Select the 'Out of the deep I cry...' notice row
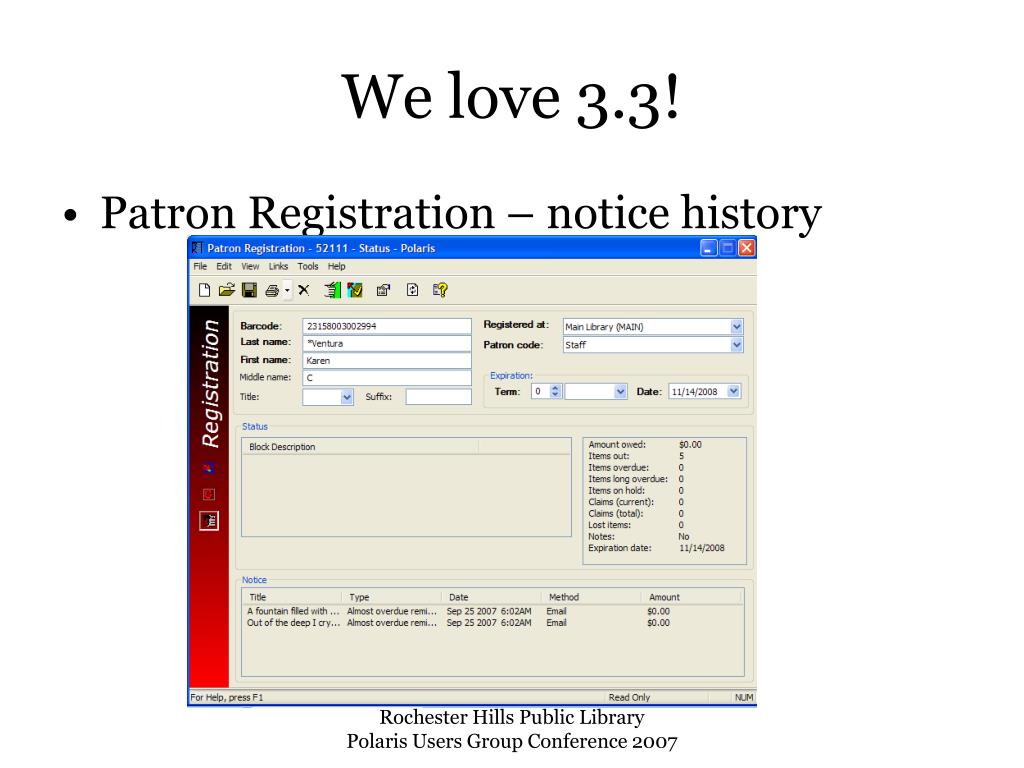 (x=492, y=623)
